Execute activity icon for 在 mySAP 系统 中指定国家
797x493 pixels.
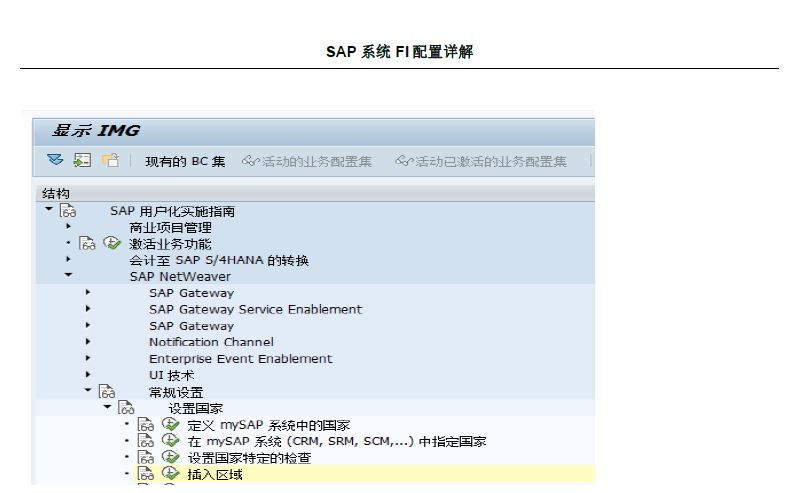pos(170,440)
